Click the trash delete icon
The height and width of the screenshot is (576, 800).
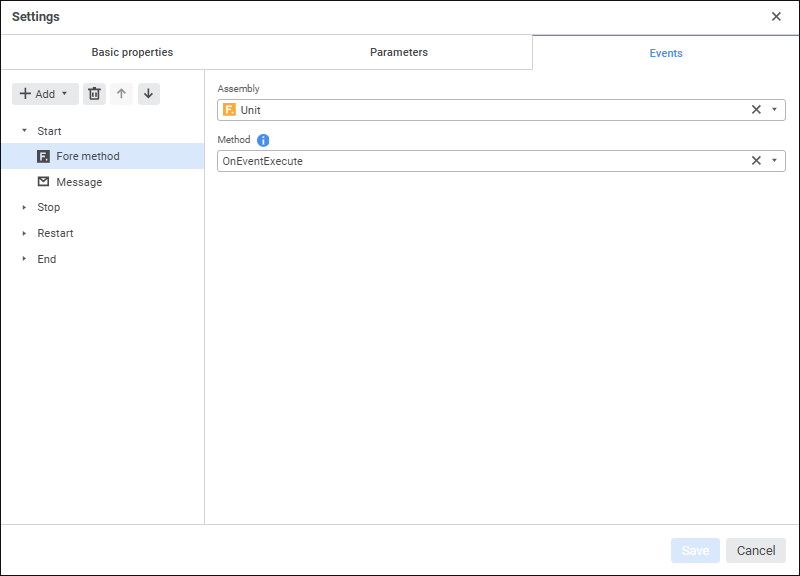point(94,94)
